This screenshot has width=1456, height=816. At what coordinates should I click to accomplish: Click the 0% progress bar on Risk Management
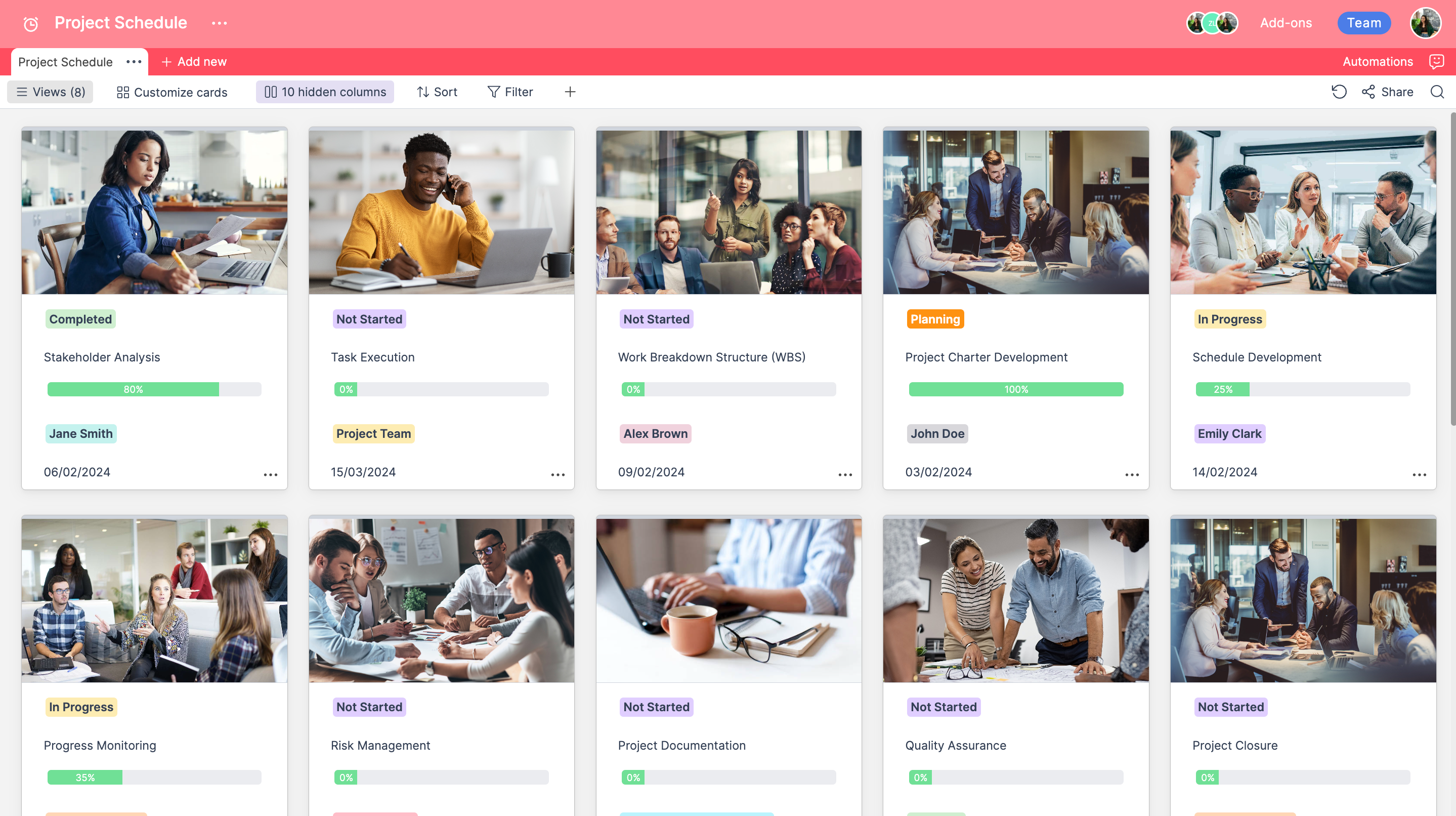coord(442,777)
